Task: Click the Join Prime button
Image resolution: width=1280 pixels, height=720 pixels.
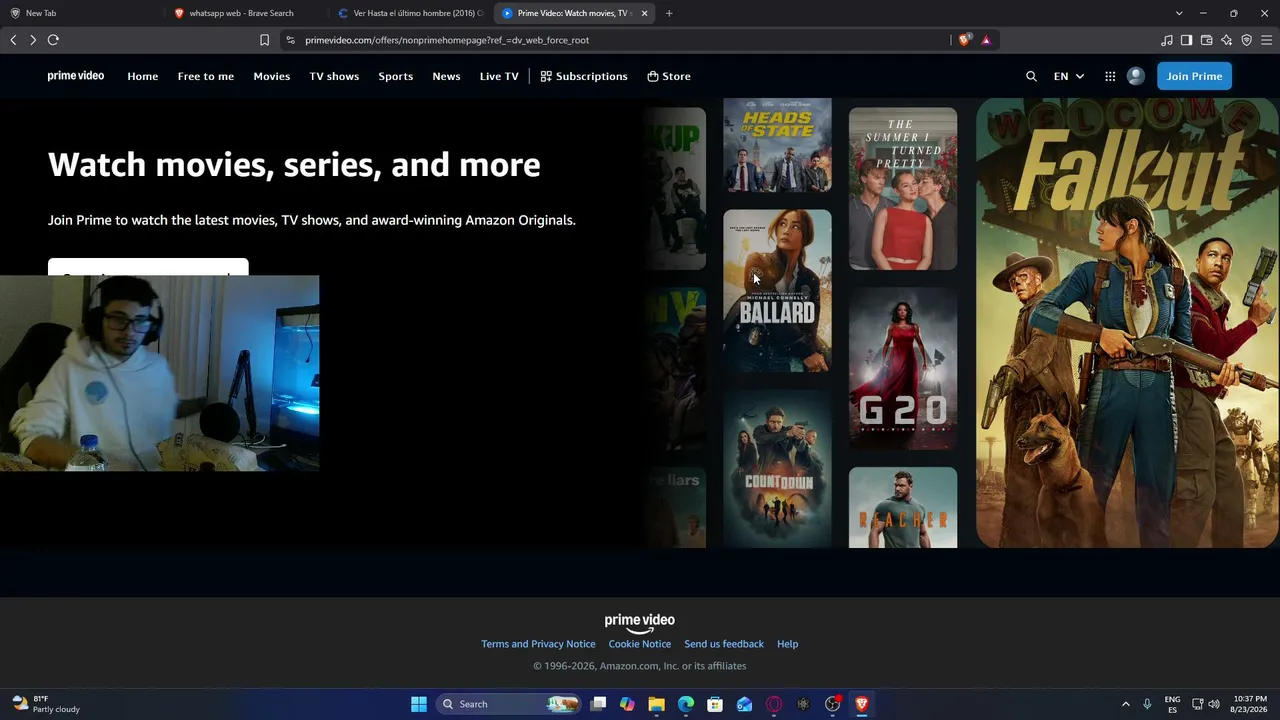Action: (x=1194, y=76)
